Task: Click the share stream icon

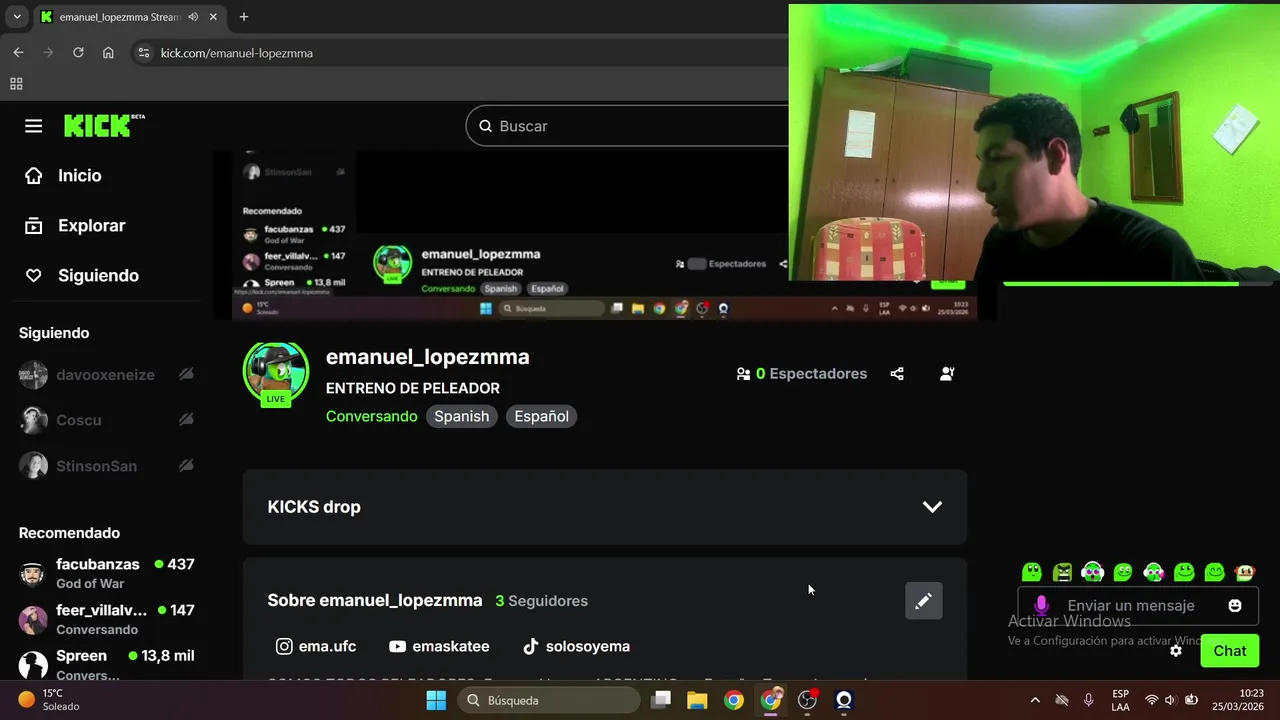Action: coord(897,374)
